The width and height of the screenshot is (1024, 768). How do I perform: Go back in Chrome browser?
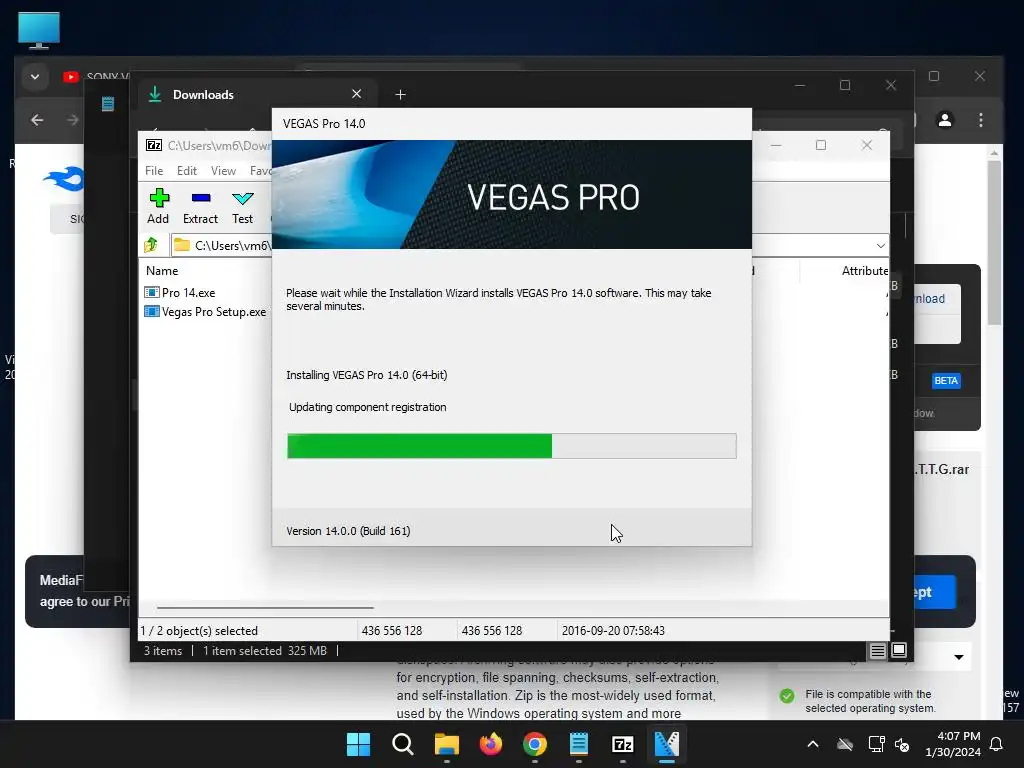click(x=37, y=120)
